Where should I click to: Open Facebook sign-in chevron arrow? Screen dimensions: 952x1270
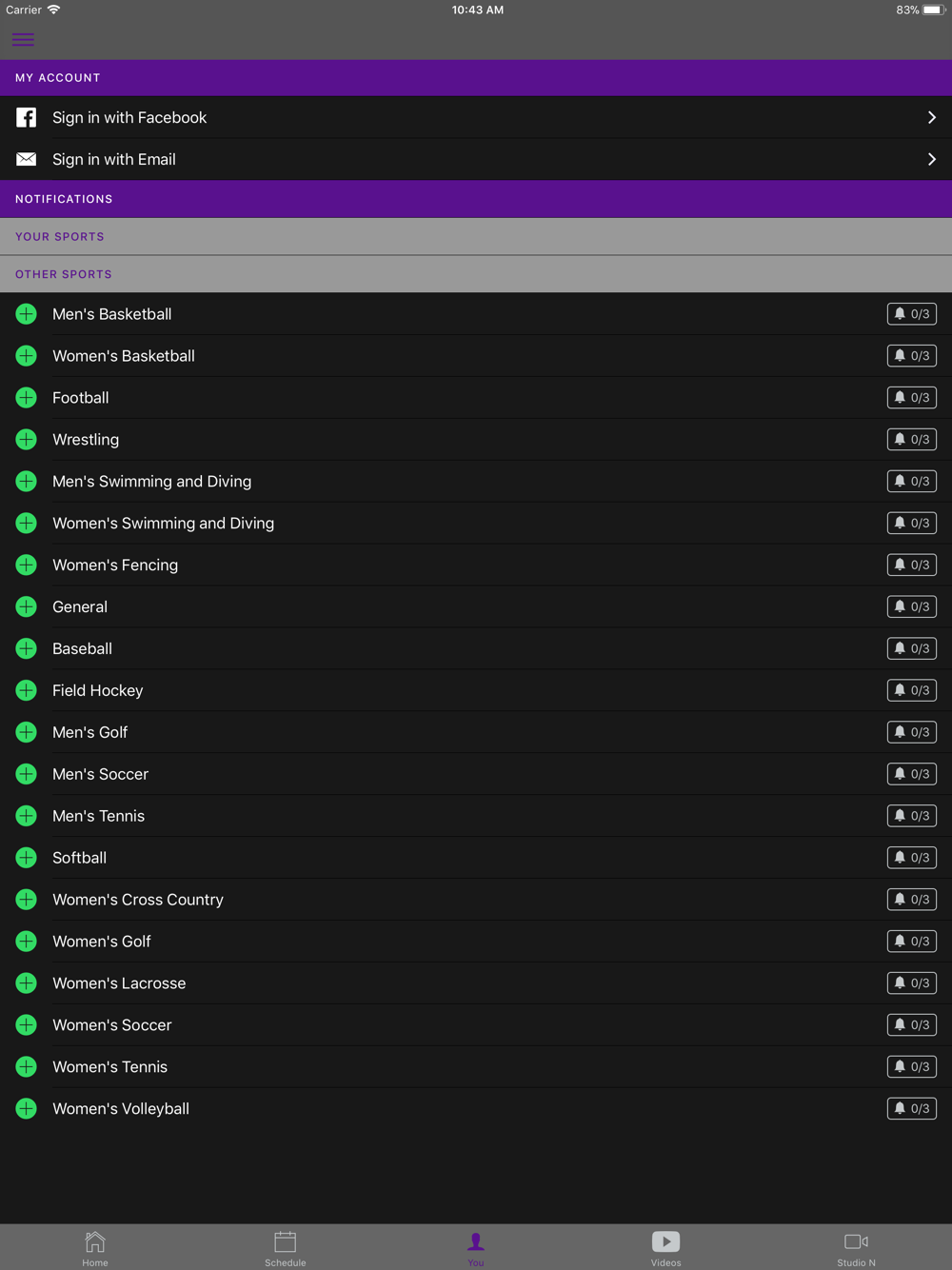(932, 117)
